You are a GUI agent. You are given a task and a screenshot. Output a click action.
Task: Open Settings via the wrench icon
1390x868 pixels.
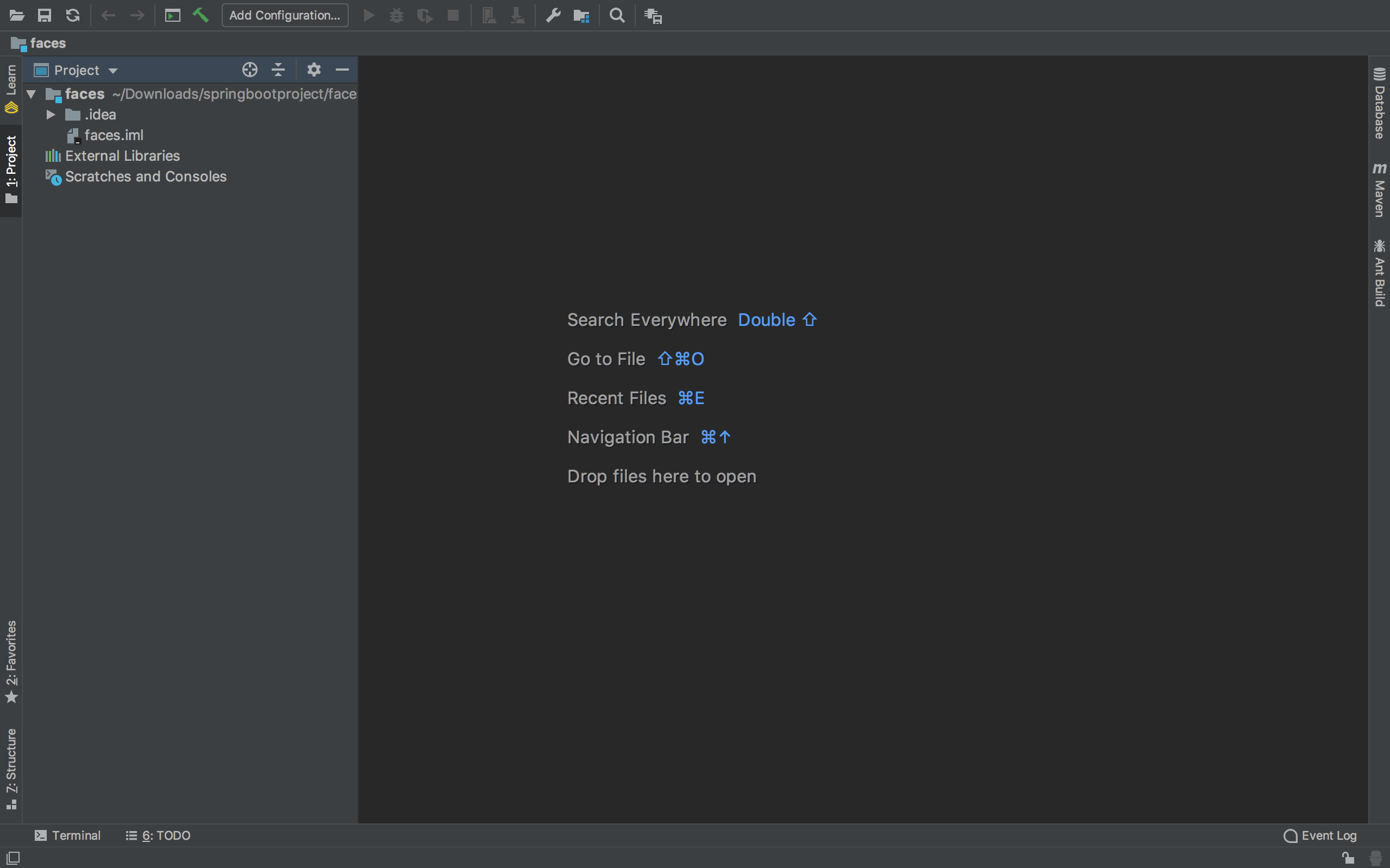(553, 15)
